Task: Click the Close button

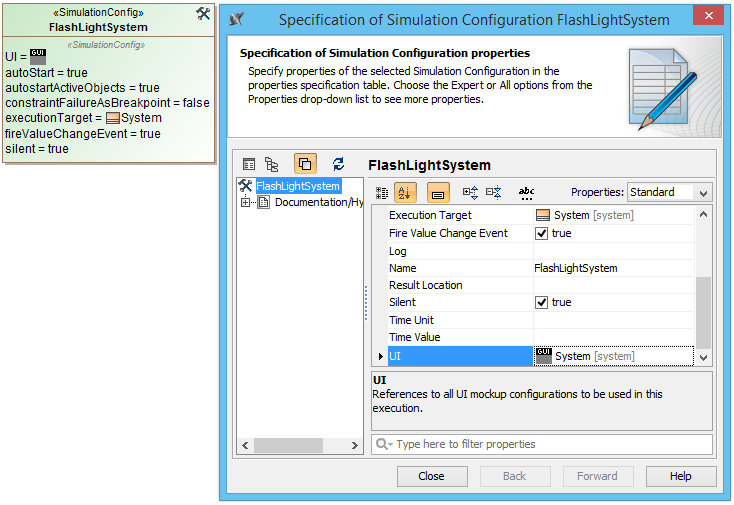Action: point(431,476)
